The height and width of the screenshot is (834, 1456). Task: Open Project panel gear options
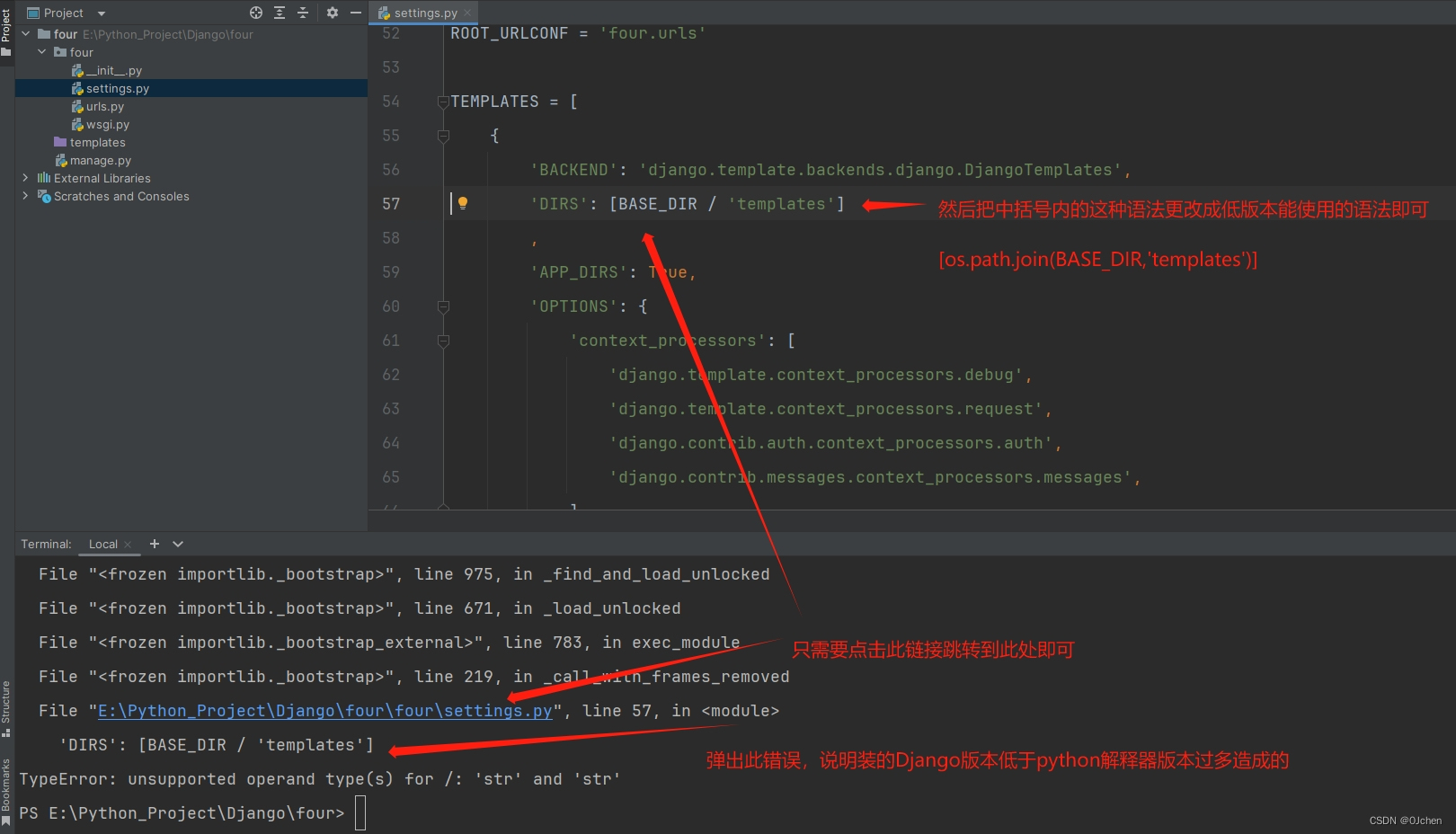click(333, 13)
